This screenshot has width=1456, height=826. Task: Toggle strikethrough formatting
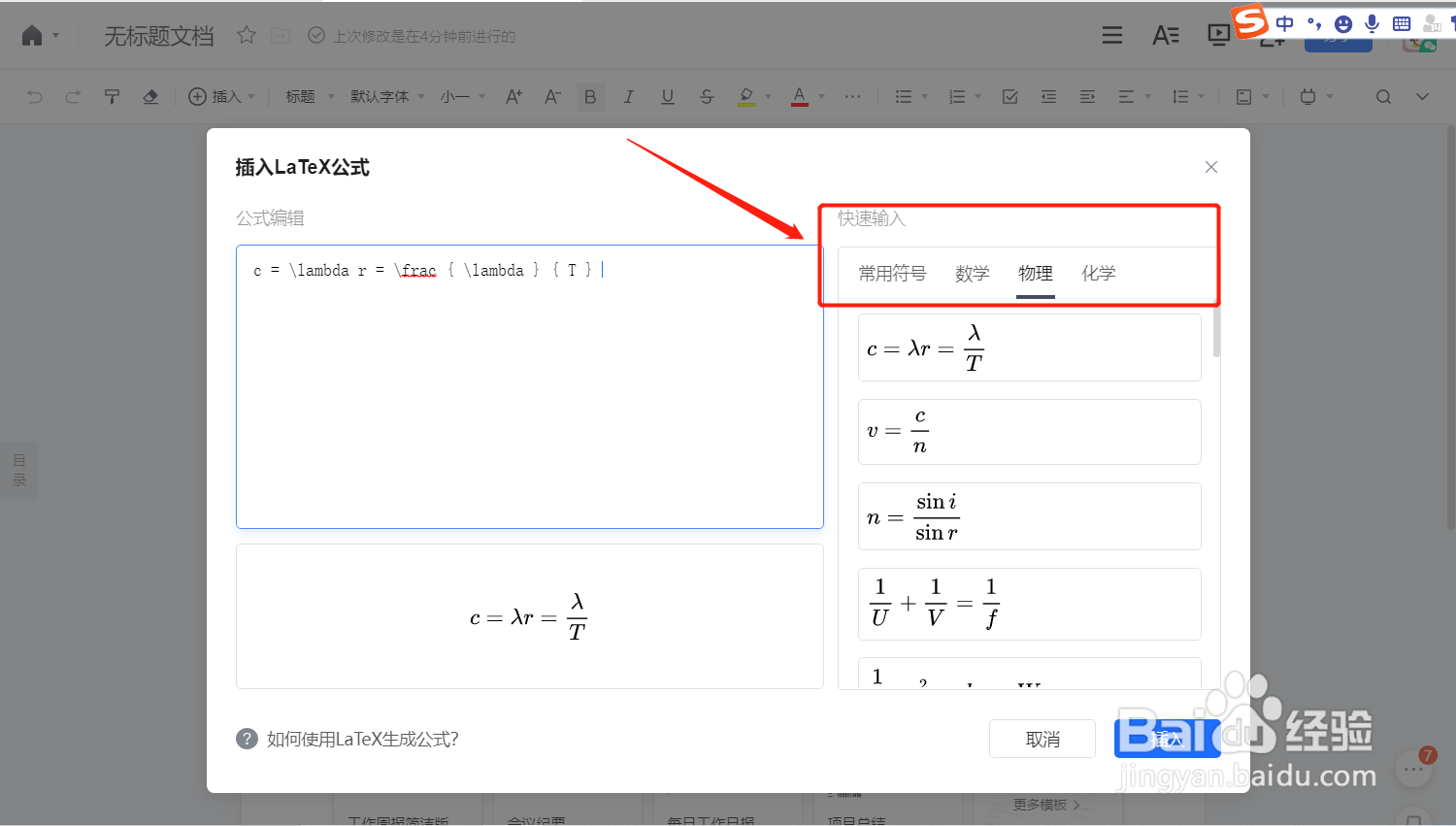(707, 96)
